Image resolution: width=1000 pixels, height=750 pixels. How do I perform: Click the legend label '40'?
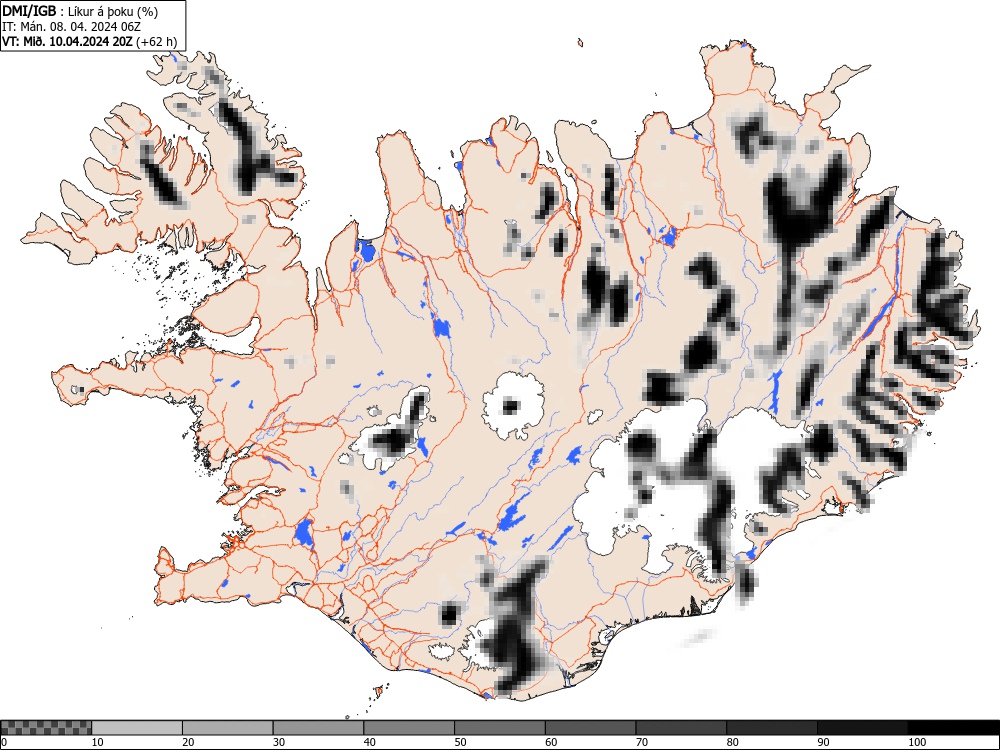point(369,742)
